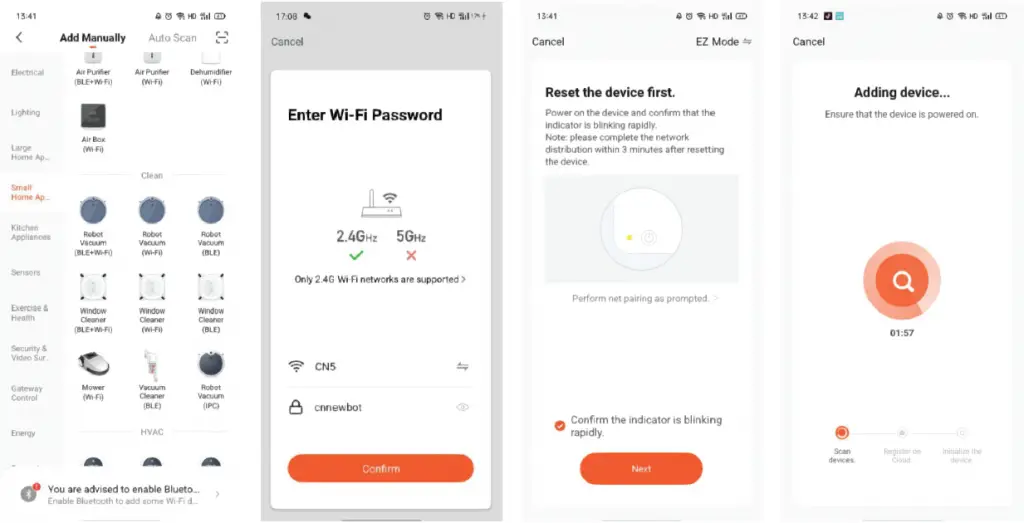1024x523 pixels.
Task: Toggle password visibility eye icon
Action: [x=462, y=407]
